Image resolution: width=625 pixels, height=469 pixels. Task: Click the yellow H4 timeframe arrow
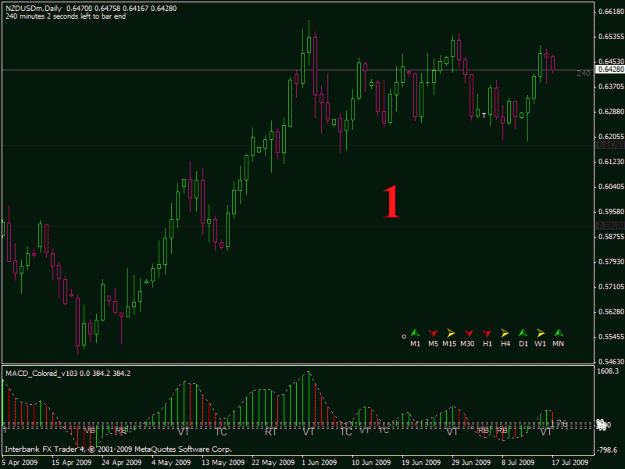(x=505, y=333)
